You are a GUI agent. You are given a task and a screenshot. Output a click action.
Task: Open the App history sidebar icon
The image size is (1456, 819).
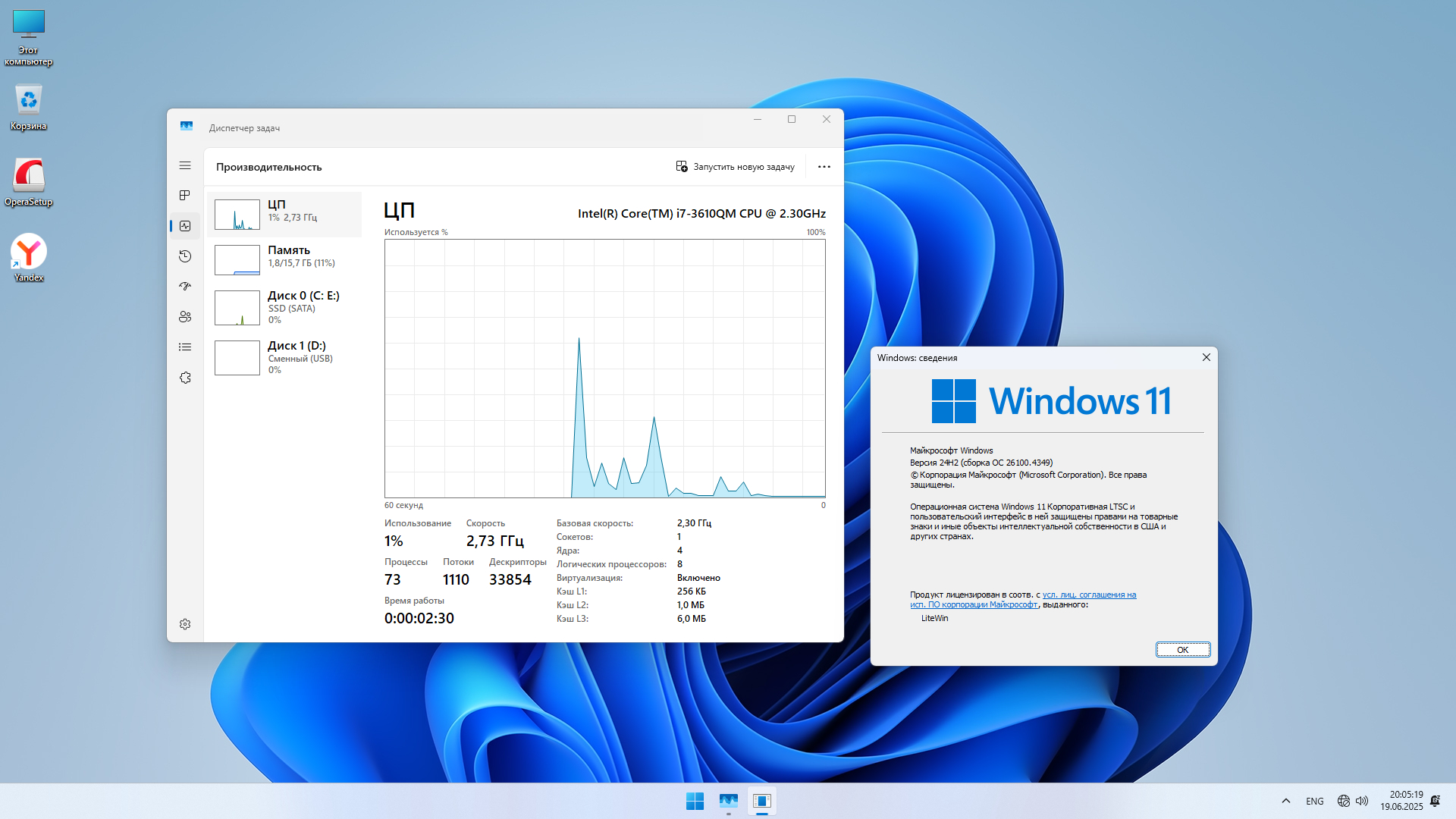185,256
